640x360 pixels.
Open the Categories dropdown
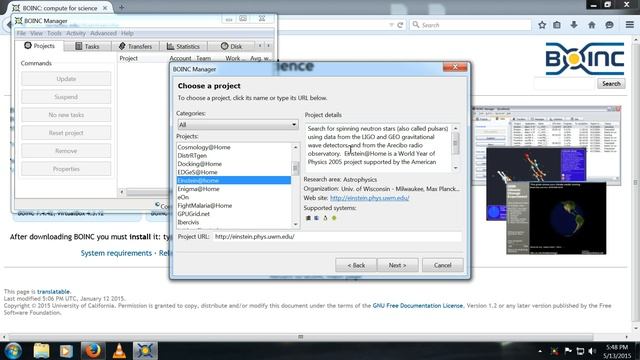coord(237,124)
